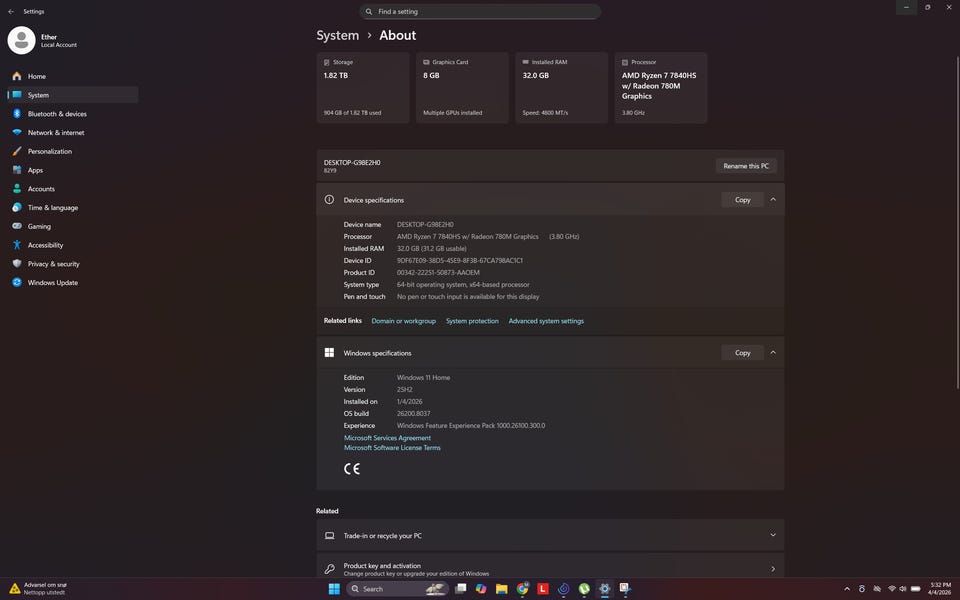The image size is (960, 600).
Task: Open the Snipping Tool taskbar icon
Action: pyautogui.click(x=625, y=589)
